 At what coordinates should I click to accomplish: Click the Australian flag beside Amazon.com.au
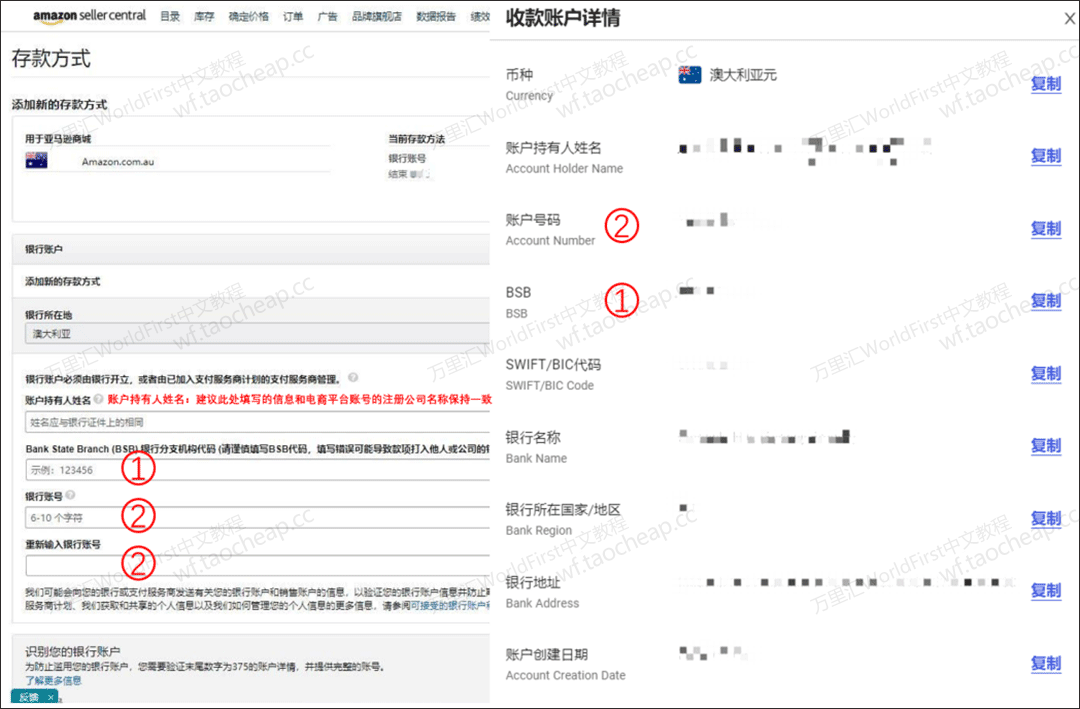tap(37, 161)
